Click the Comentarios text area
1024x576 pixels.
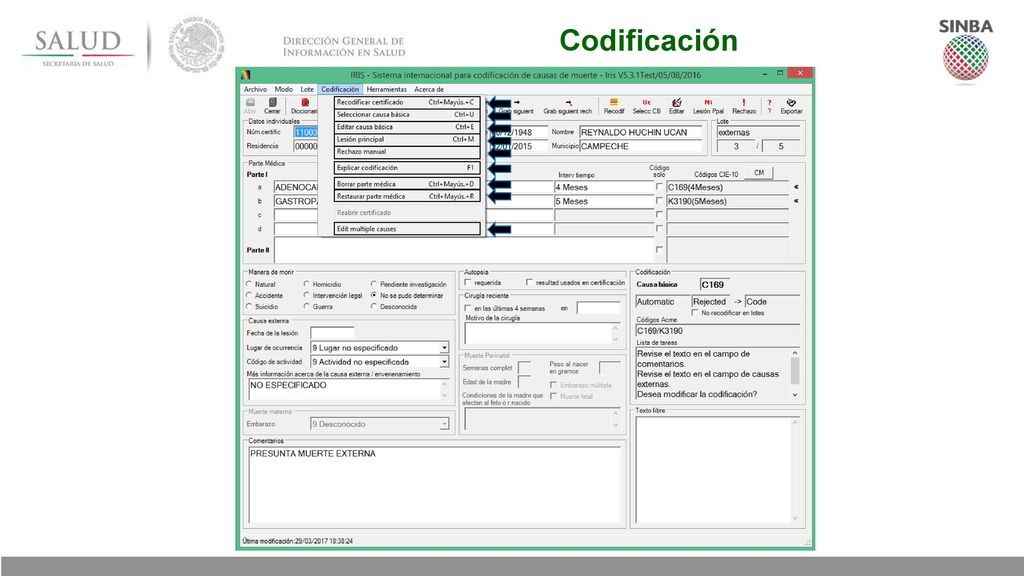pos(434,485)
